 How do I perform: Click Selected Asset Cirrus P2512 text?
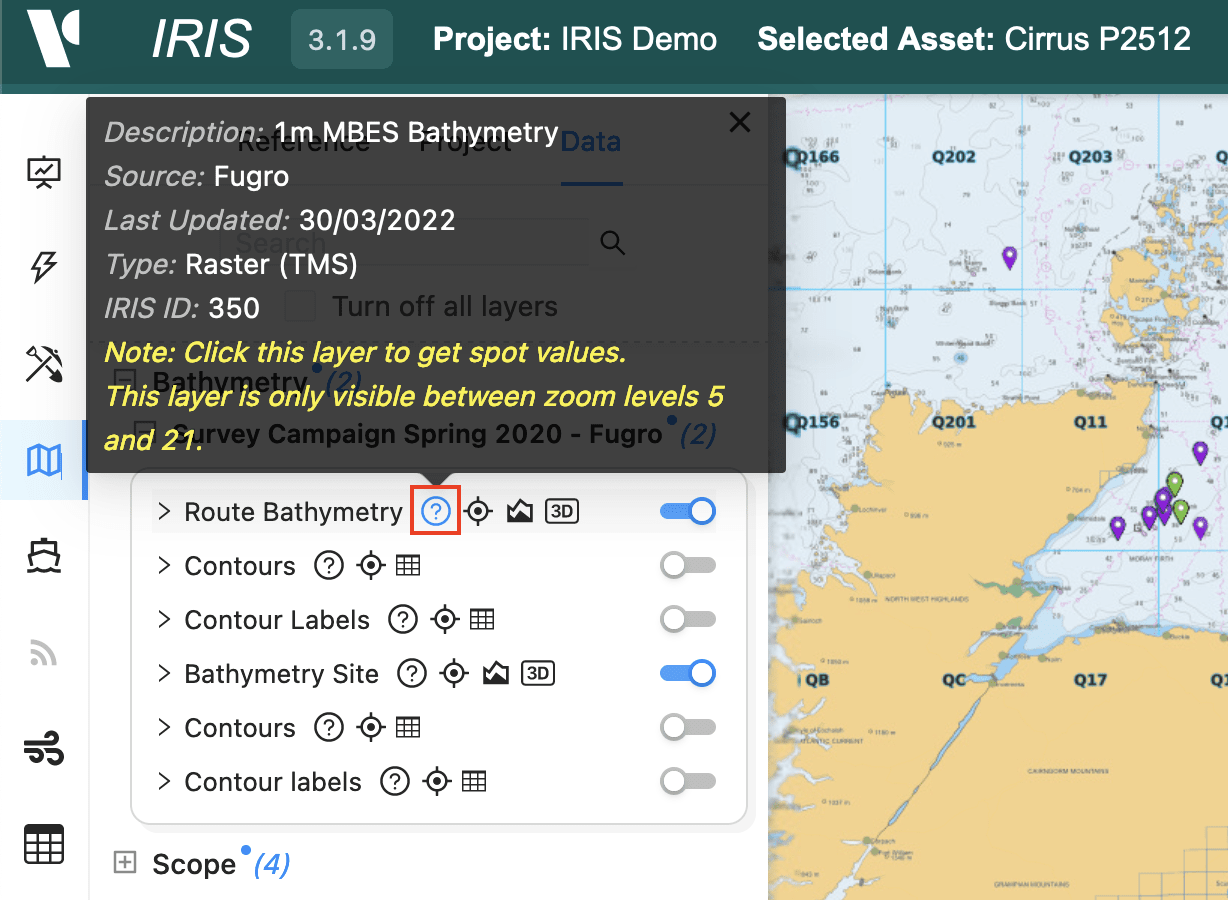click(x=974, y=40)
